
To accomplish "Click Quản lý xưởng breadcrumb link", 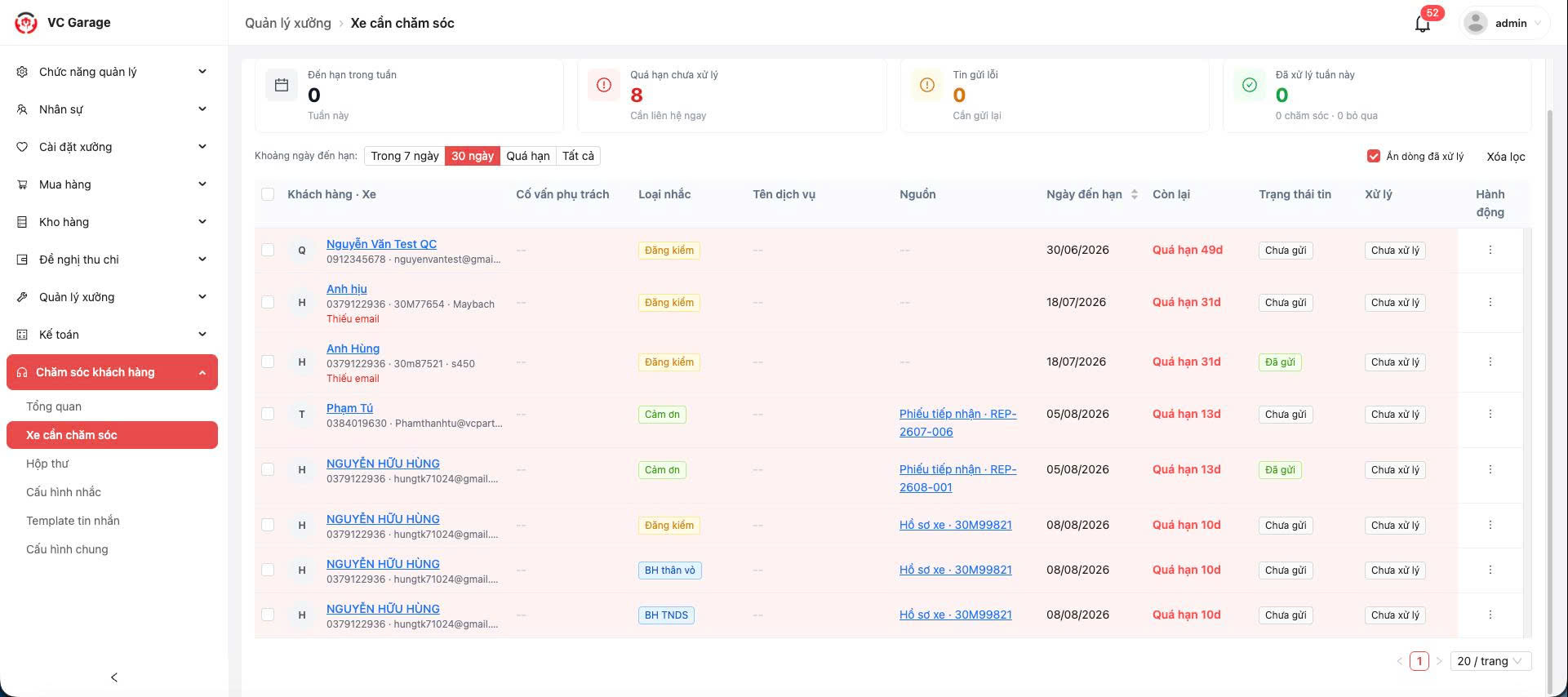I will (x=288, y=23).
